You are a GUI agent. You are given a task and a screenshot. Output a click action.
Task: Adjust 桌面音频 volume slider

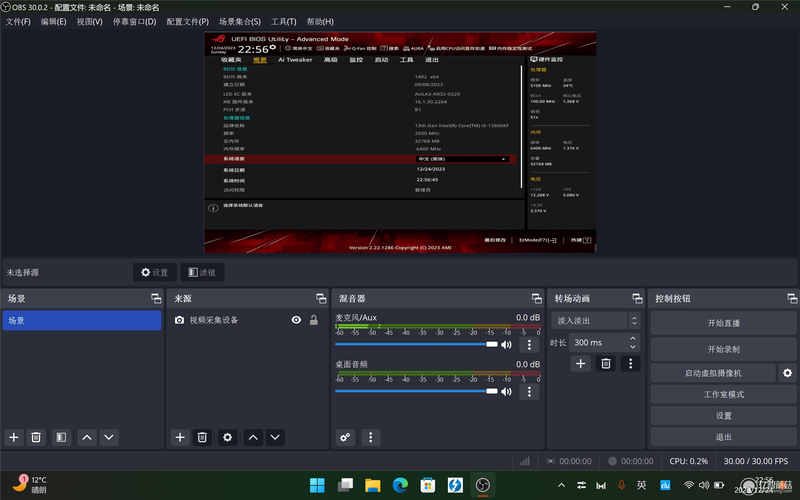coord(416,391)
